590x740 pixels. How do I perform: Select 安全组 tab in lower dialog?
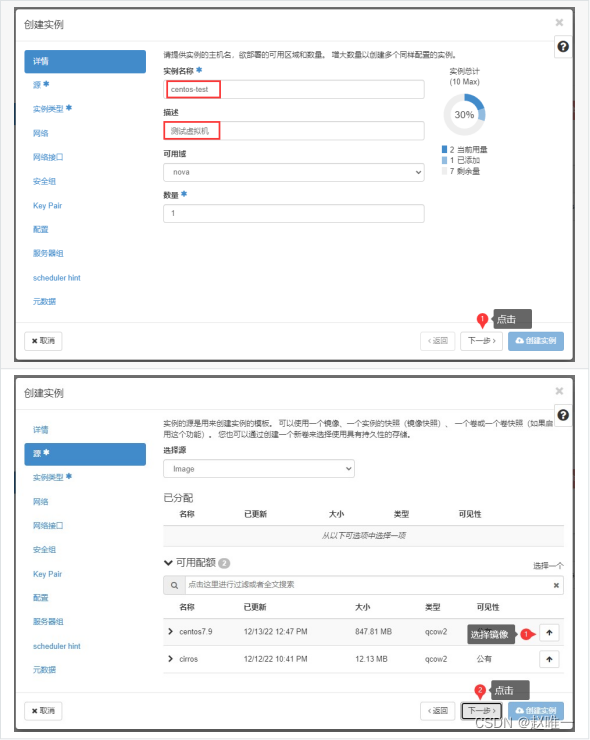pos(44,550)
